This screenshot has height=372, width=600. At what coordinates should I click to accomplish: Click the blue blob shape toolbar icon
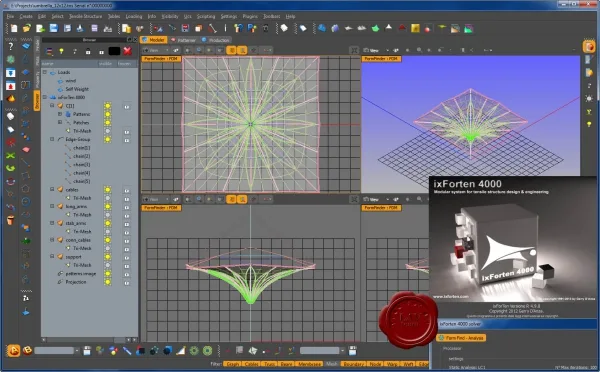click(x=322, y=28)
